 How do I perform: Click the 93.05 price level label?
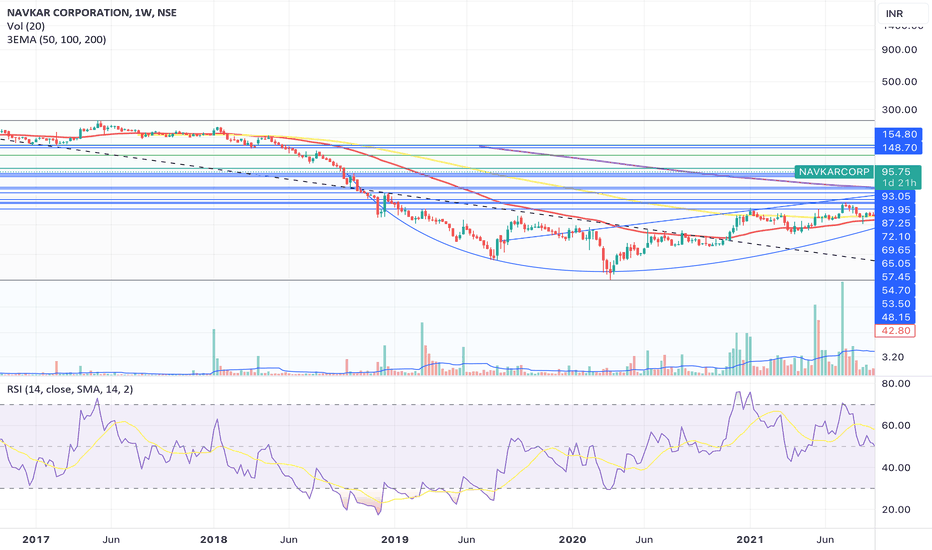(x=896, y=196)
